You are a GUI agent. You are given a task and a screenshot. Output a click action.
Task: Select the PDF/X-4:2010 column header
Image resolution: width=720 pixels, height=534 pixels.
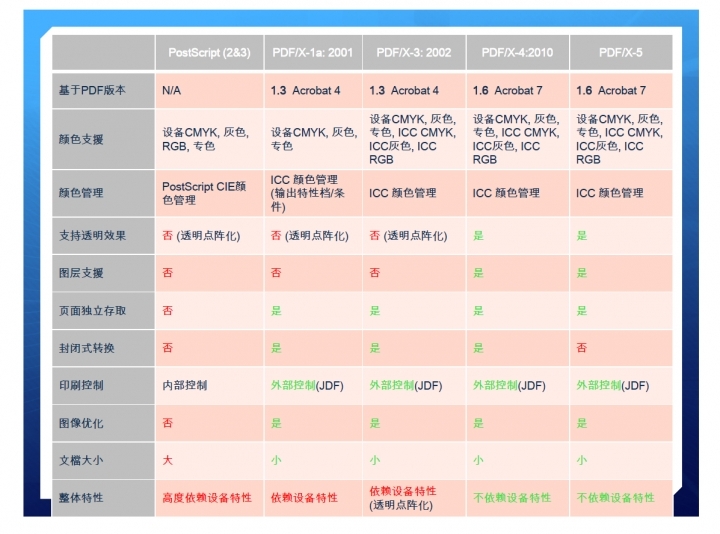tap(517, 52)
